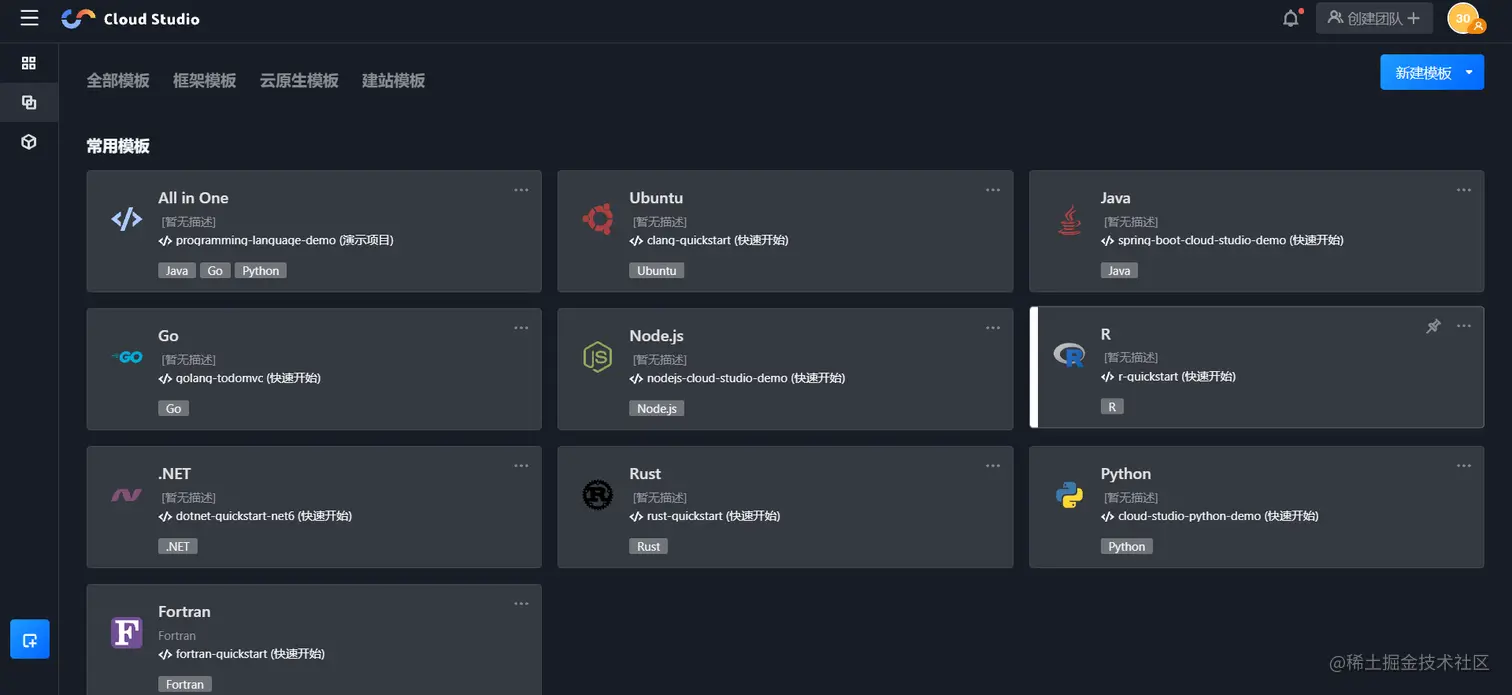Open more options on Node.js card
1512x695 pixels.
993,328
